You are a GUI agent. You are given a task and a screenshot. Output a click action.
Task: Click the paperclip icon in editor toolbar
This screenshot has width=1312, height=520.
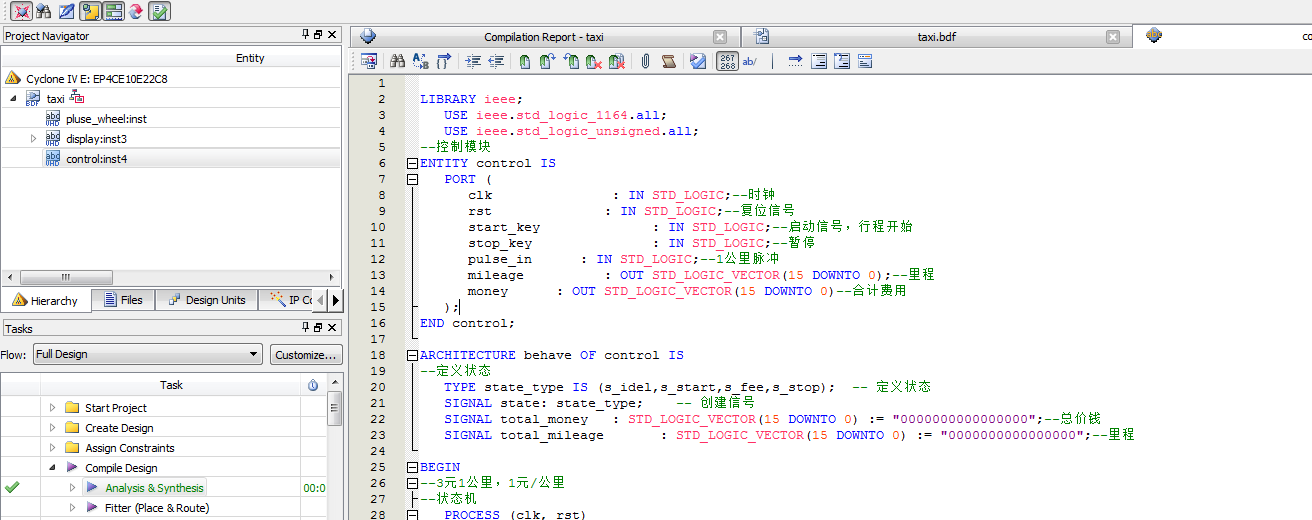(645, 61)
